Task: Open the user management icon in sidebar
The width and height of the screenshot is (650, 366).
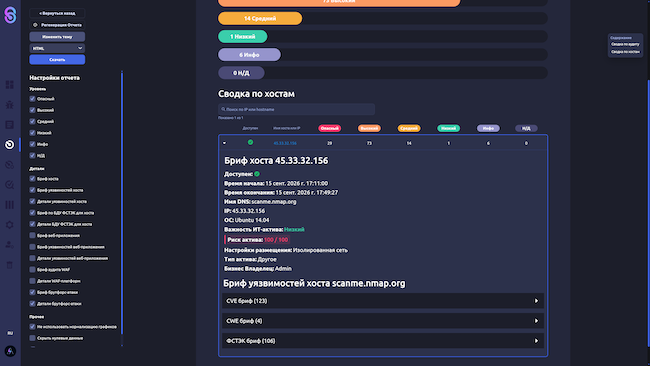Action: pos(10,245)
